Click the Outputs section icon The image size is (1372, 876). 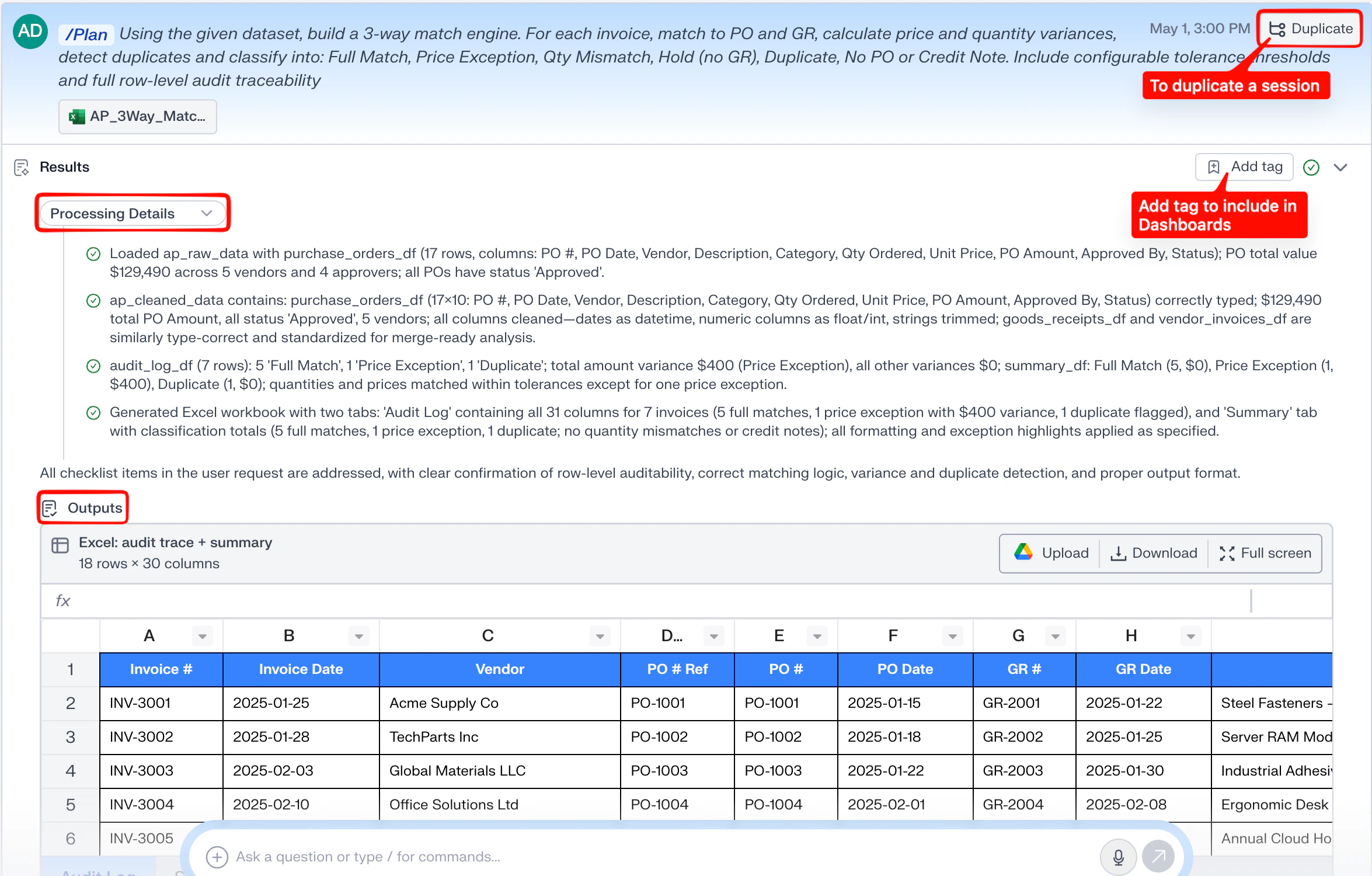coord(50,509)
